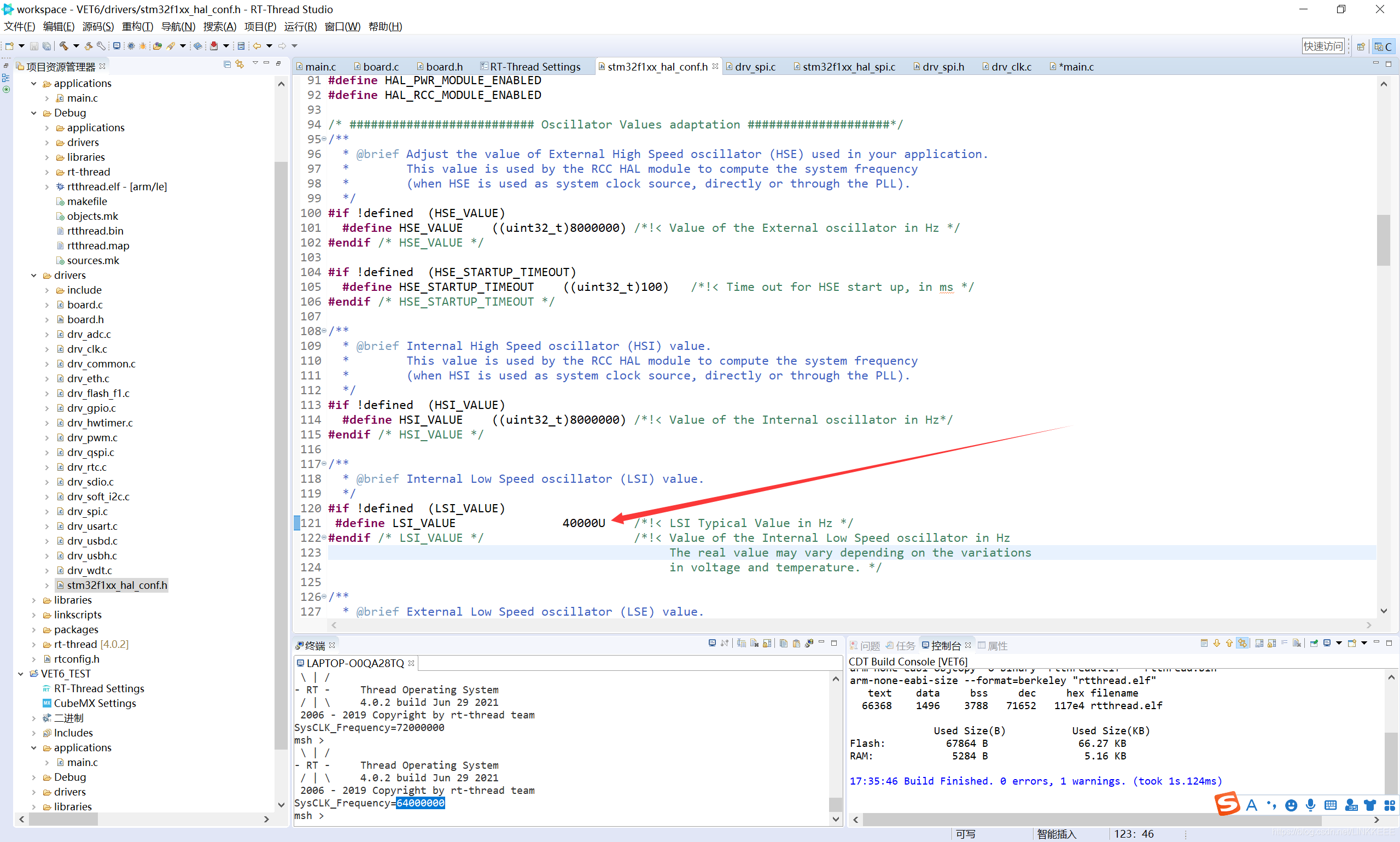The image size is (1400, 842).
Task: Toggle the scroll lock in build console
Action: point(1271,643)
